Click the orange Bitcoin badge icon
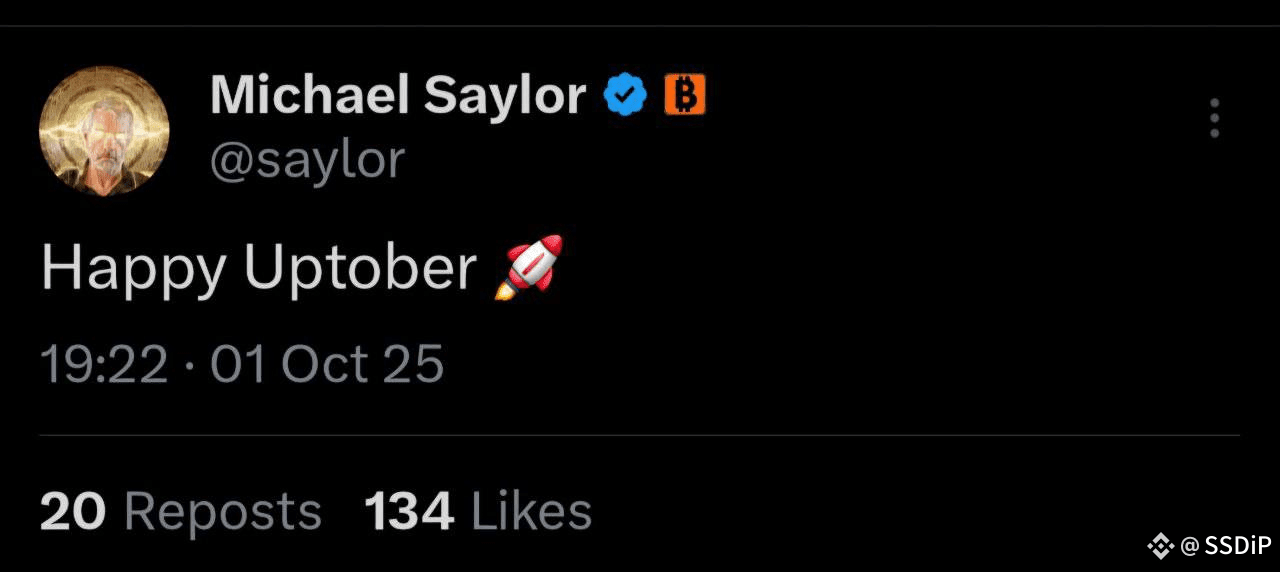1280x572 pixels. [x=685, y=96]
